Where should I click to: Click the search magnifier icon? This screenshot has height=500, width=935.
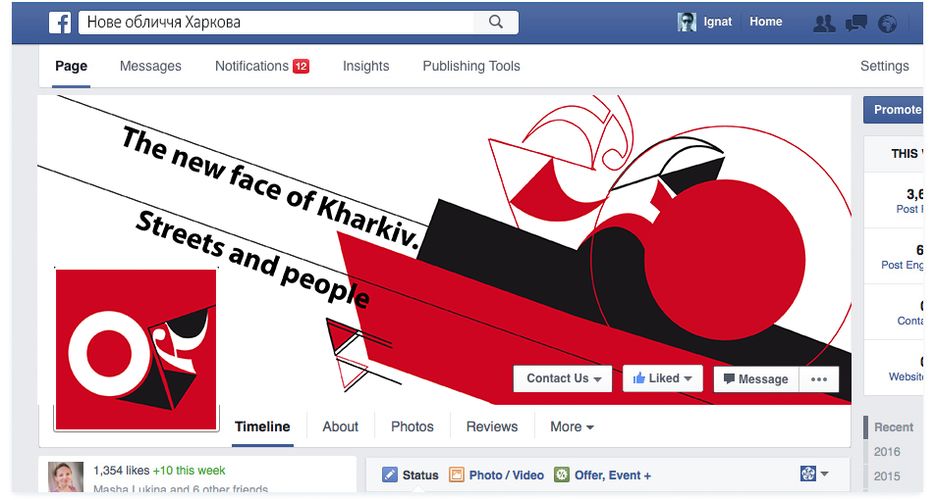pyautogui.click(x=496, y=22)
